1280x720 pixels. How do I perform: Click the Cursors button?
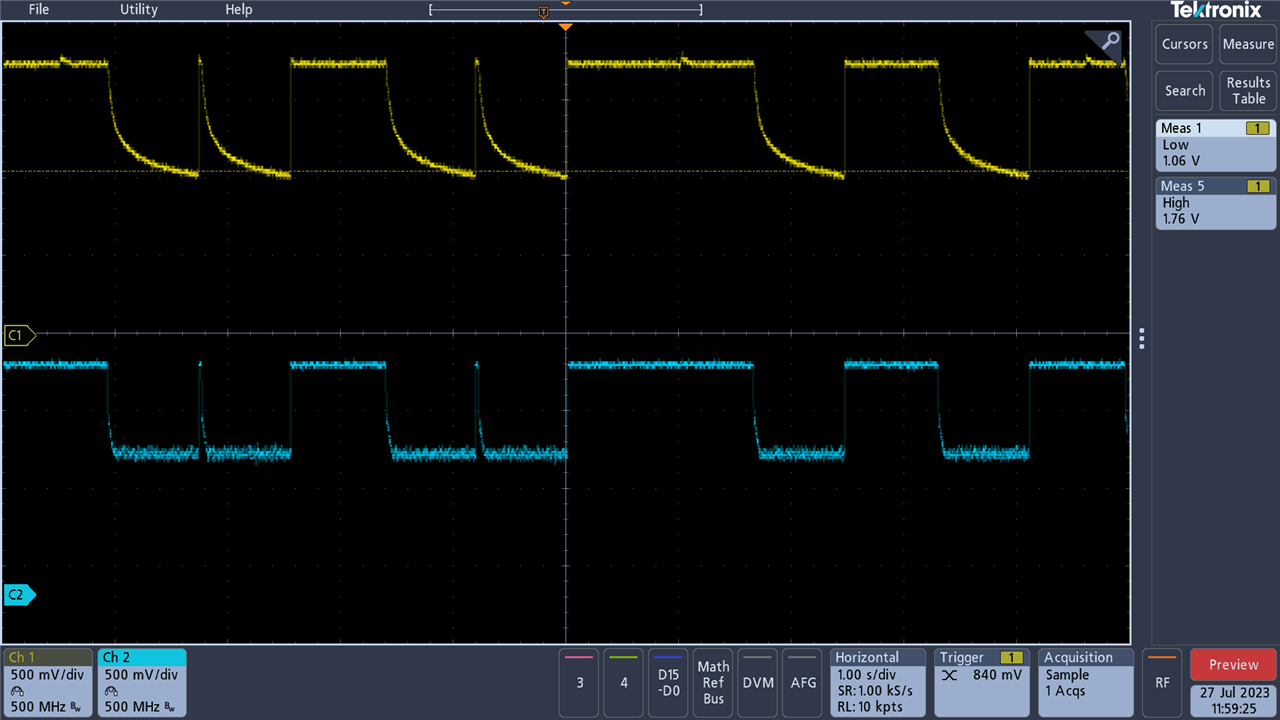click(x=1185, y=45)
